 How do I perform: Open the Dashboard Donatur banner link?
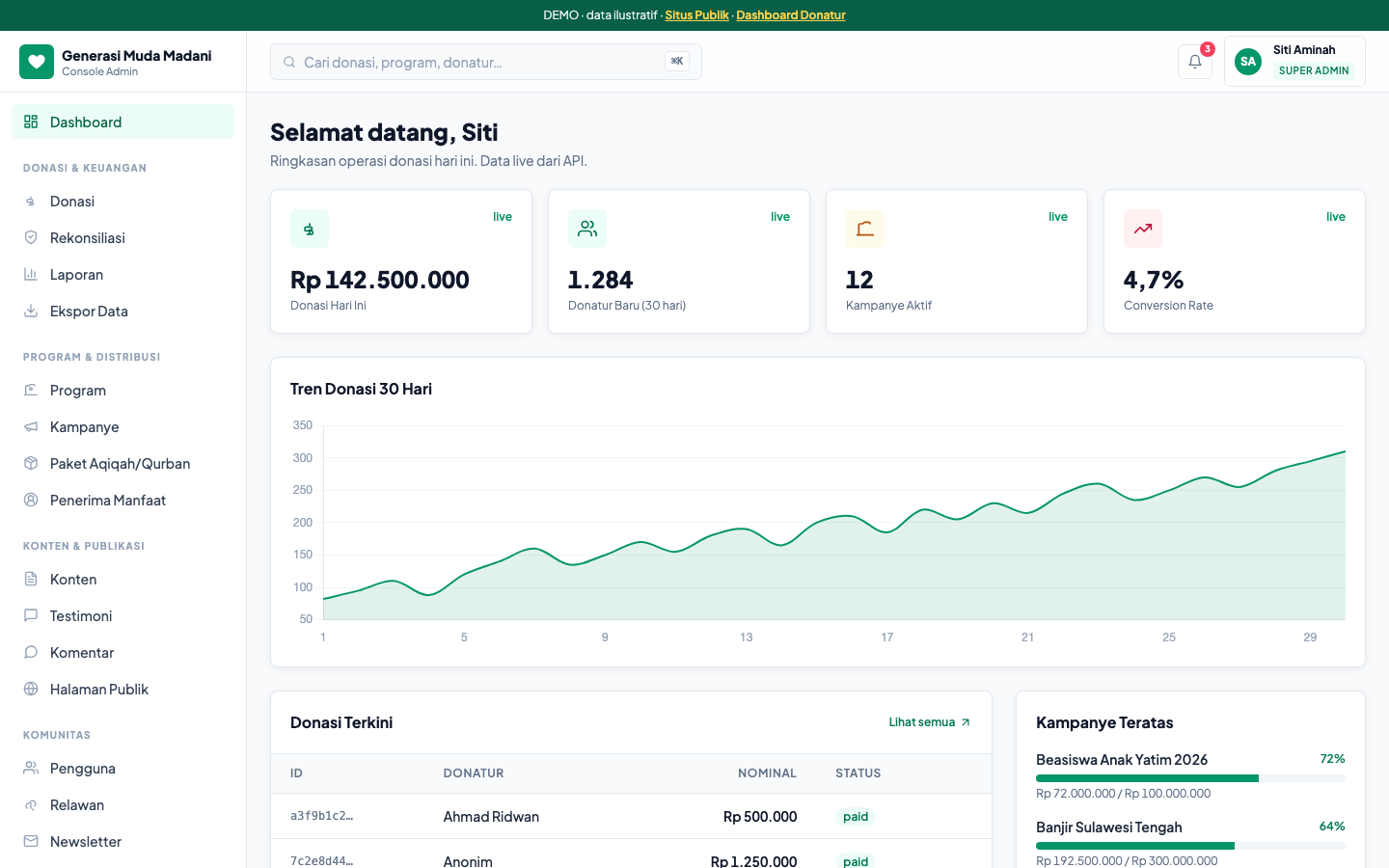click(x=791, y=15)
